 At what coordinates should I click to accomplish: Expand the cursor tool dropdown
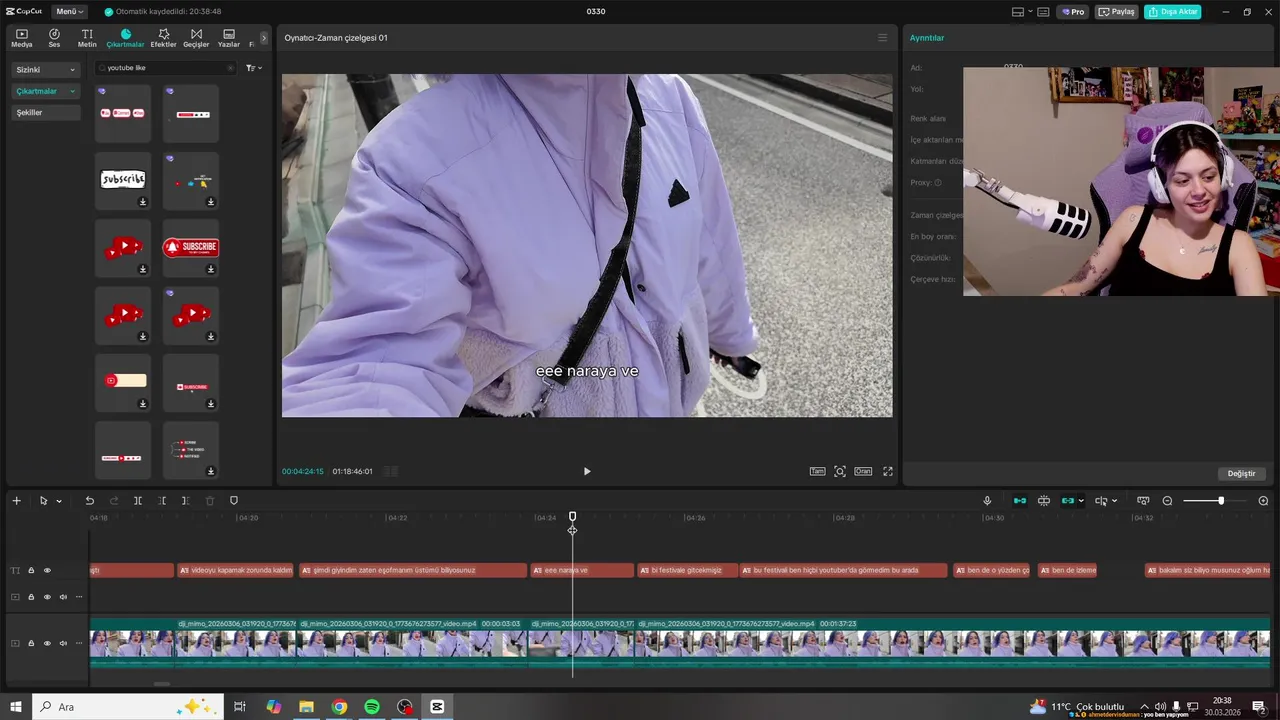click(x=59, y=501)
